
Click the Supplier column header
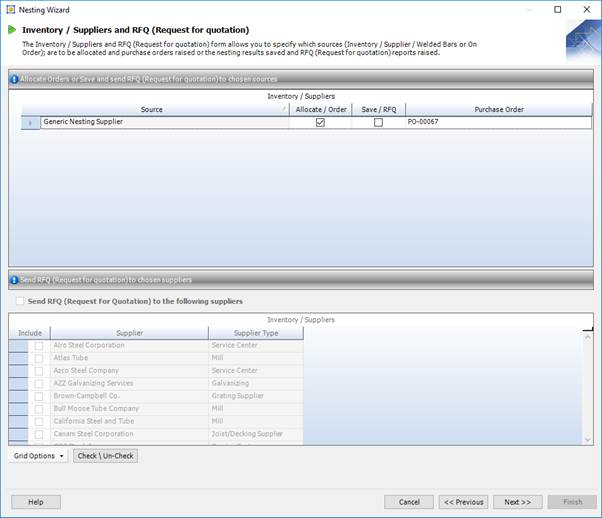tap(129, 333)
